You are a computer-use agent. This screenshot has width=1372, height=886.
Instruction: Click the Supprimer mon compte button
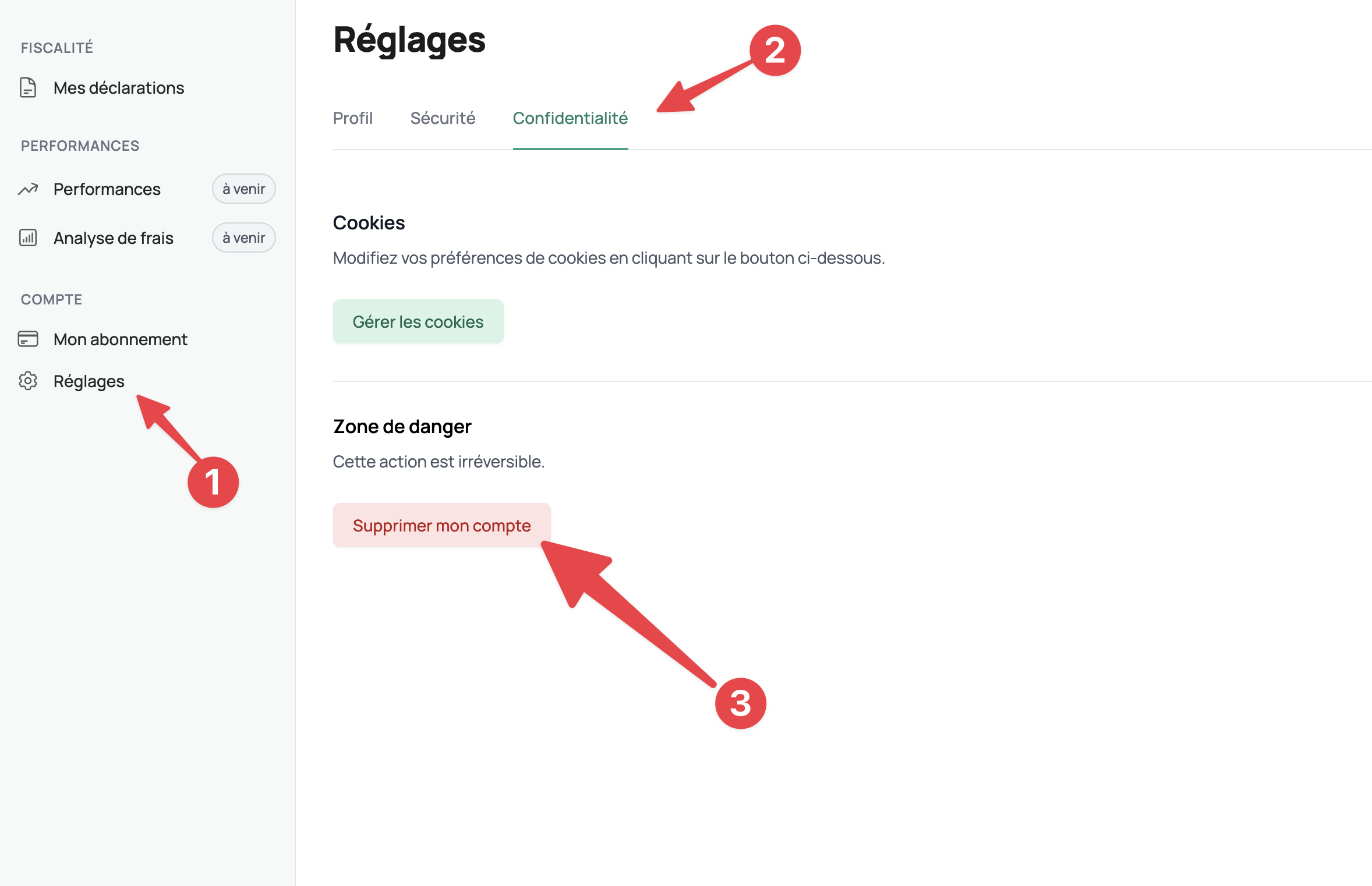[x=441, y=526]
